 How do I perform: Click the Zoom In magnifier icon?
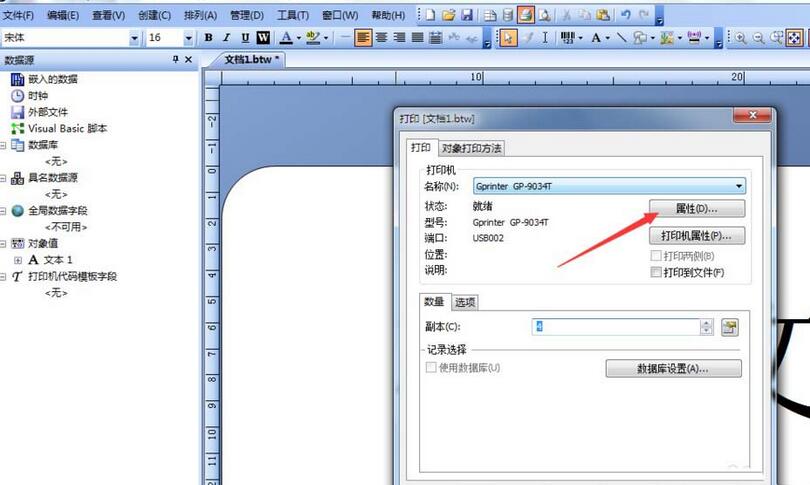point(741,38)
